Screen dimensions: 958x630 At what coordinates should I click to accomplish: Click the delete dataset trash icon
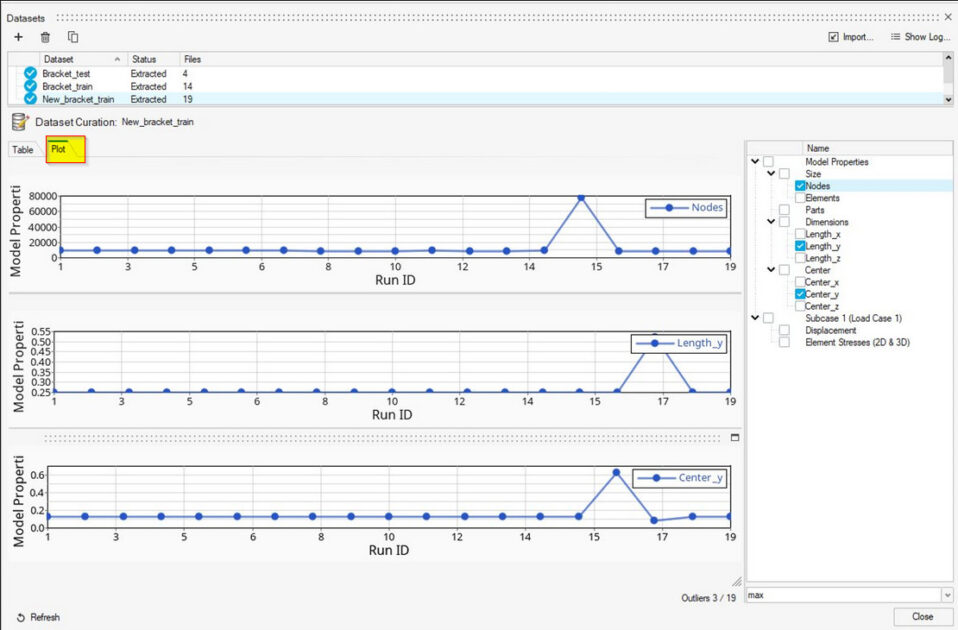pyautogui.click(x=45, y=37)
